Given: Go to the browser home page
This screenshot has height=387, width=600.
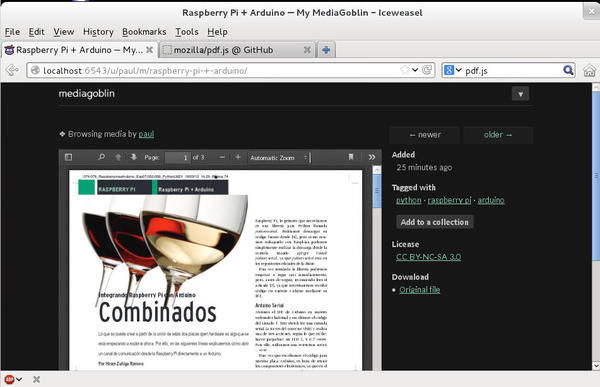Looking at the screenshot, I should 589,70.
